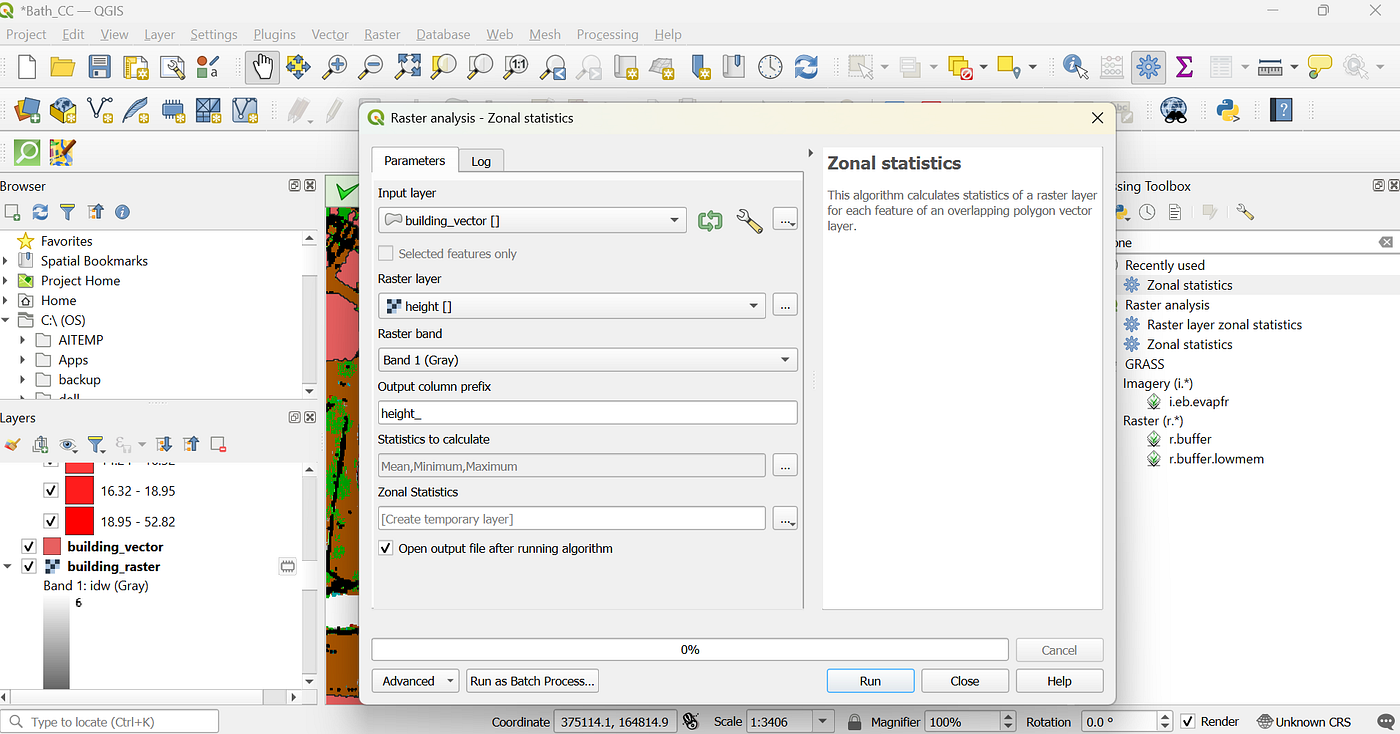
Task: Toggle visibility of building_raster layer
Action: tap(29, 566)
